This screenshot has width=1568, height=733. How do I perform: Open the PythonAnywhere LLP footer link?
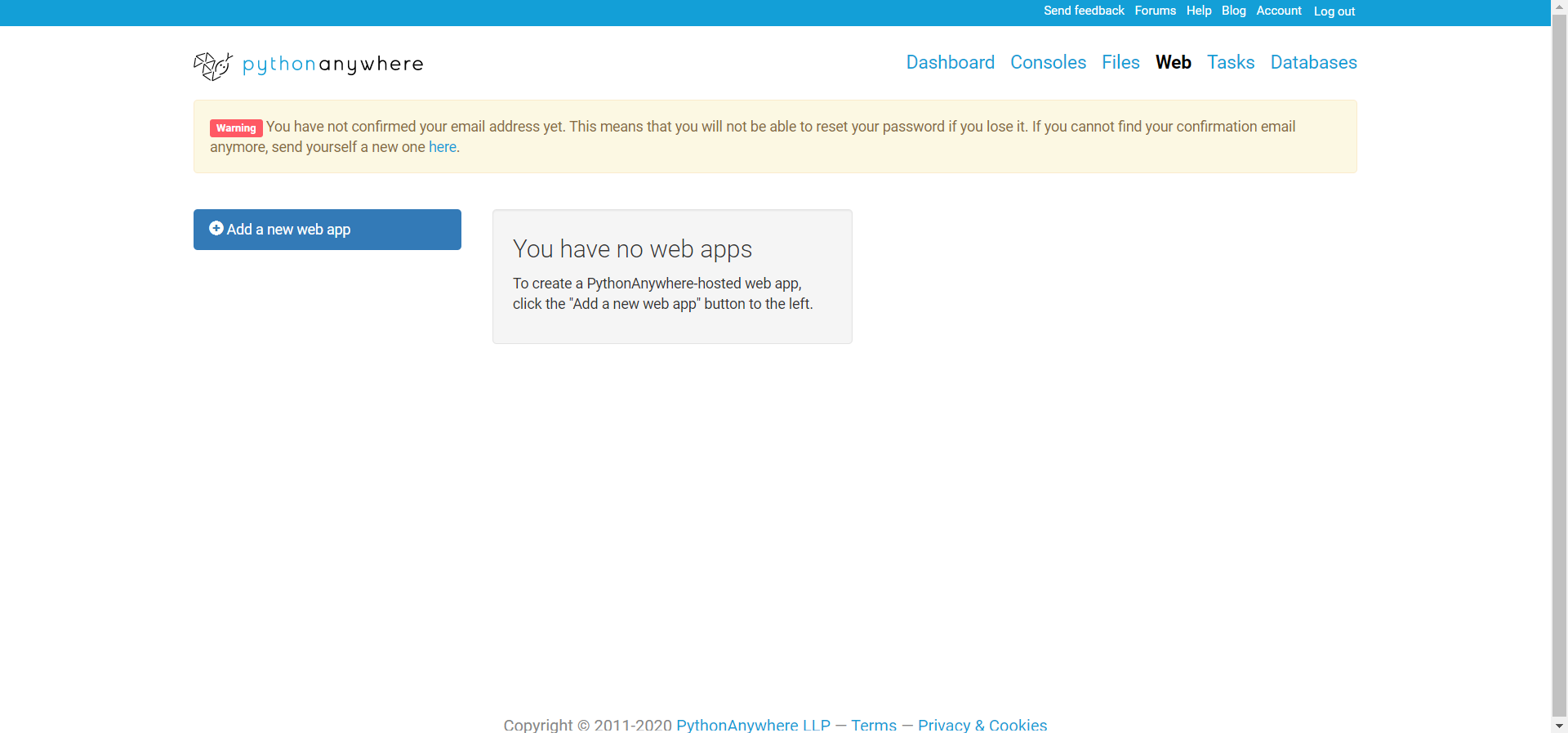tap(753, 725)
